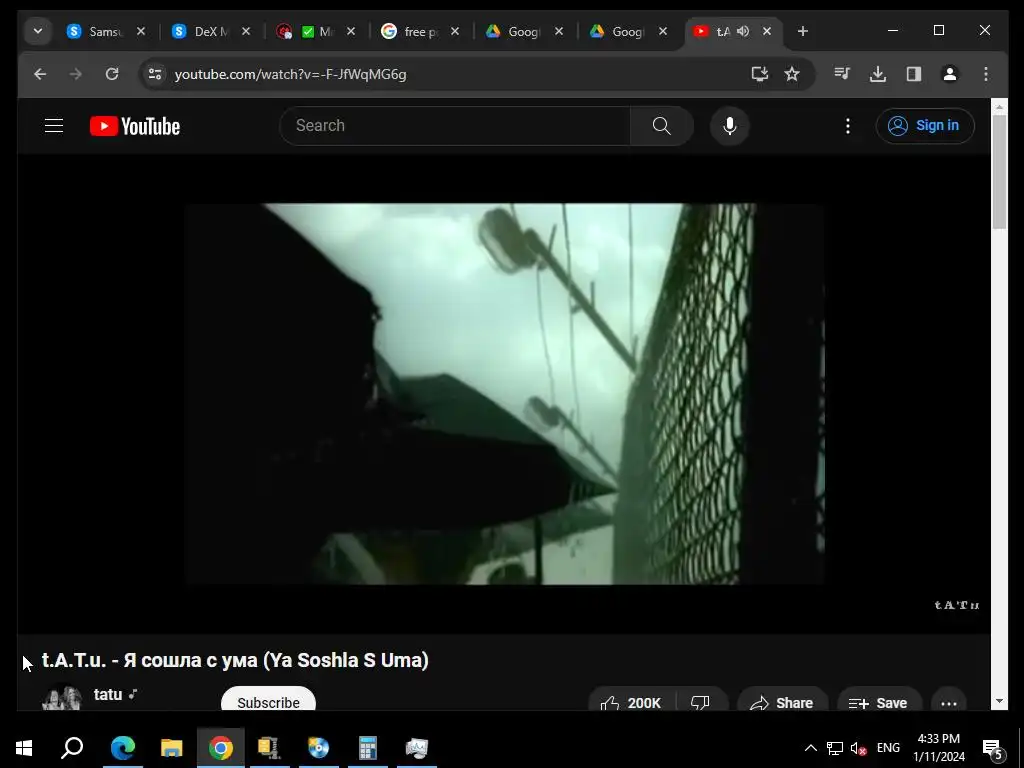Viewport: 1024px width, 768px height.
Task: Click the page vertical scrollbar thumb
Action: click(999, 172)
